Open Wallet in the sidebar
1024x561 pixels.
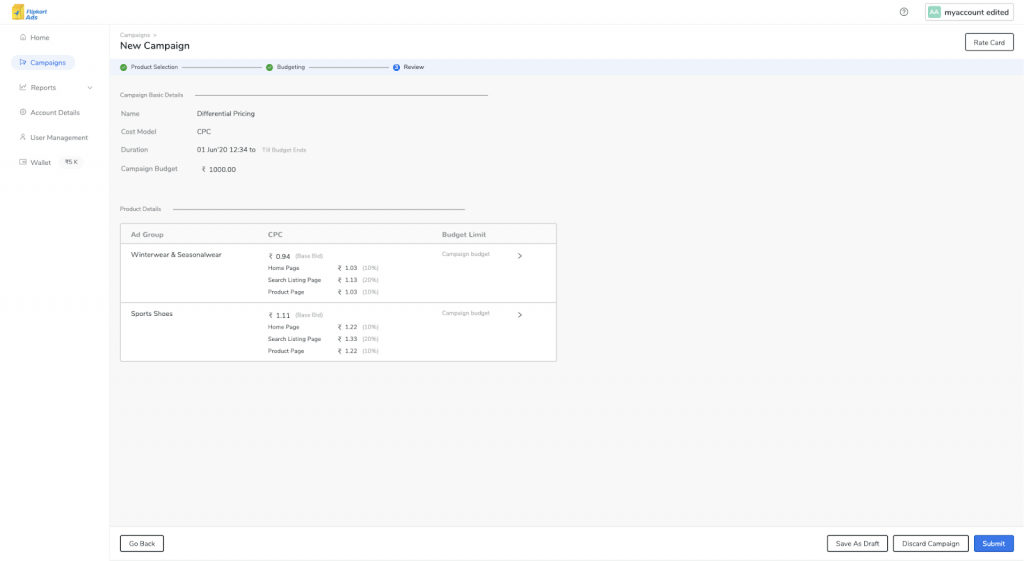[x=40, y=163]
